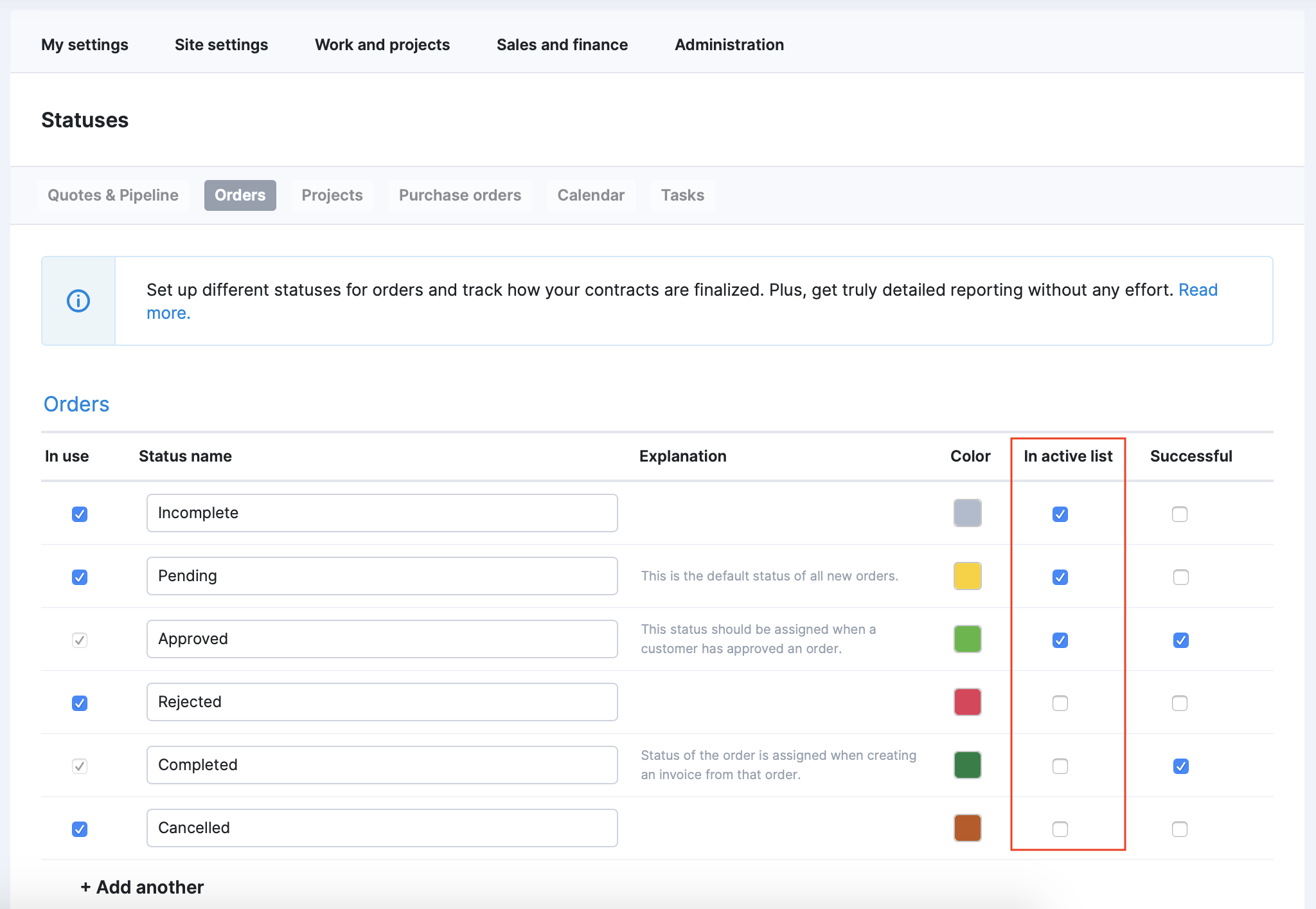This screenshot has width=1316, height=909.
Task: Uncheck Successful for Completed status
Action: [1180, 766]
